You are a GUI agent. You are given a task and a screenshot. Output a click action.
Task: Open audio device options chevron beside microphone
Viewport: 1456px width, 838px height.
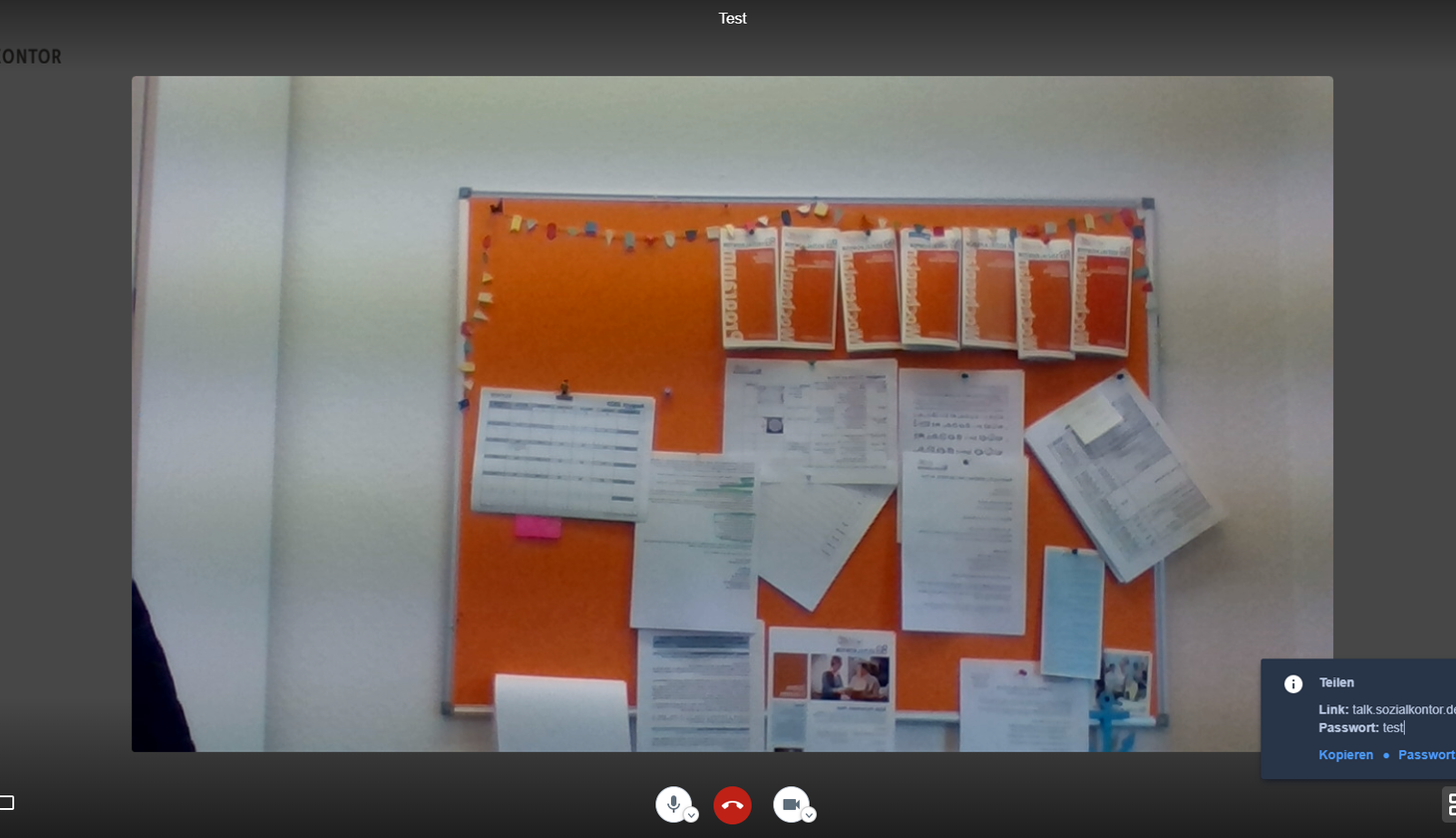[691, 815]
